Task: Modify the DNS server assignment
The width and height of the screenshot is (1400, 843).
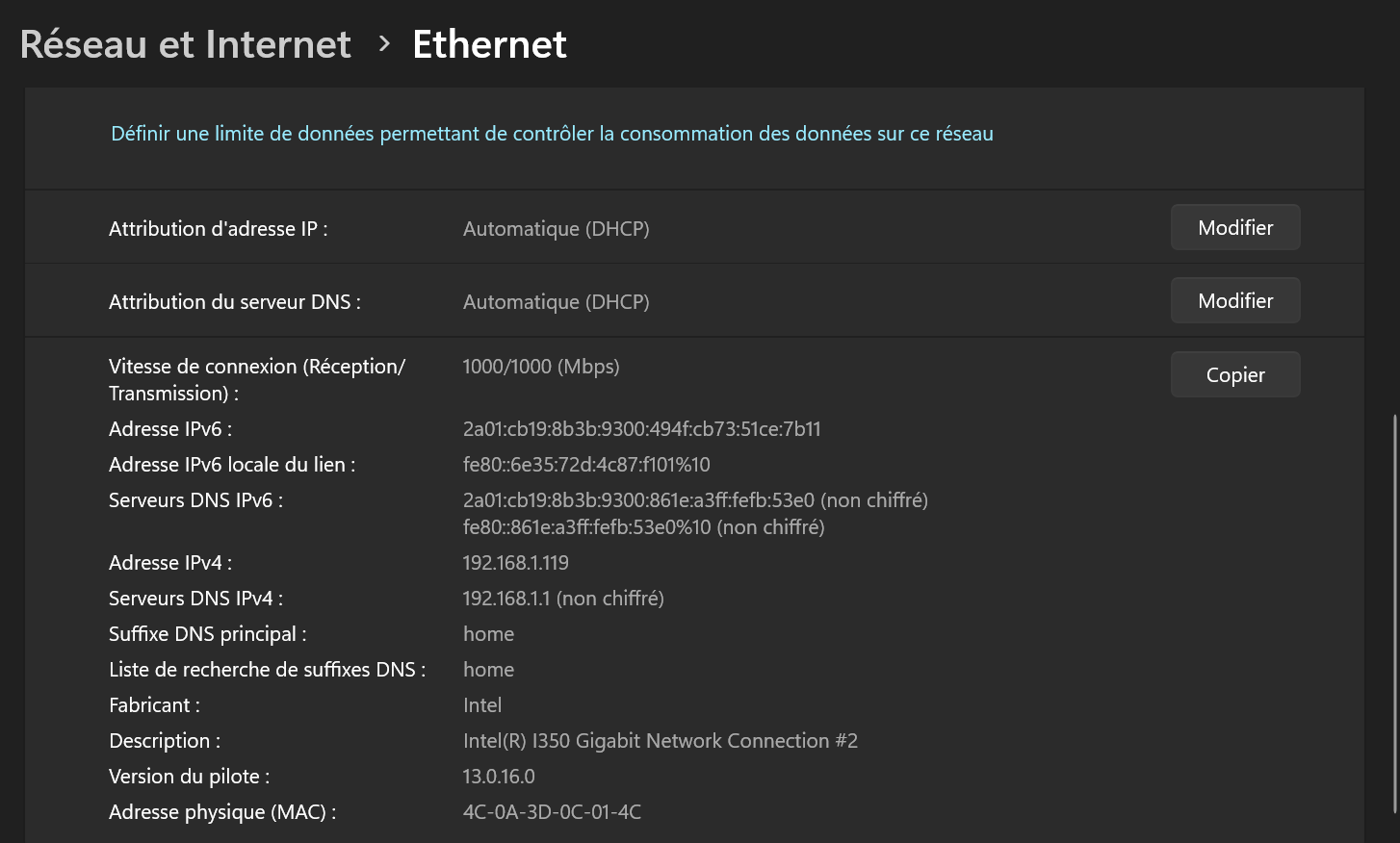Action: tap(1234, 301)
